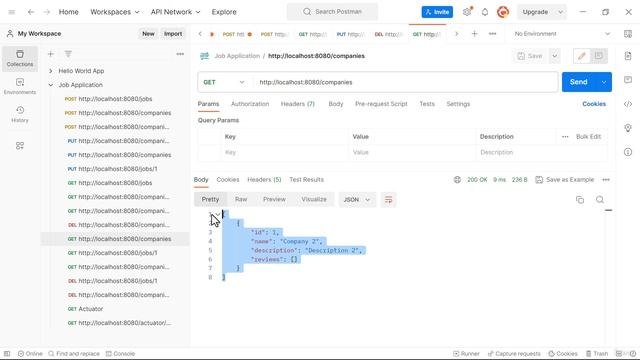Switch to the Authorization tab

[250, 104]
